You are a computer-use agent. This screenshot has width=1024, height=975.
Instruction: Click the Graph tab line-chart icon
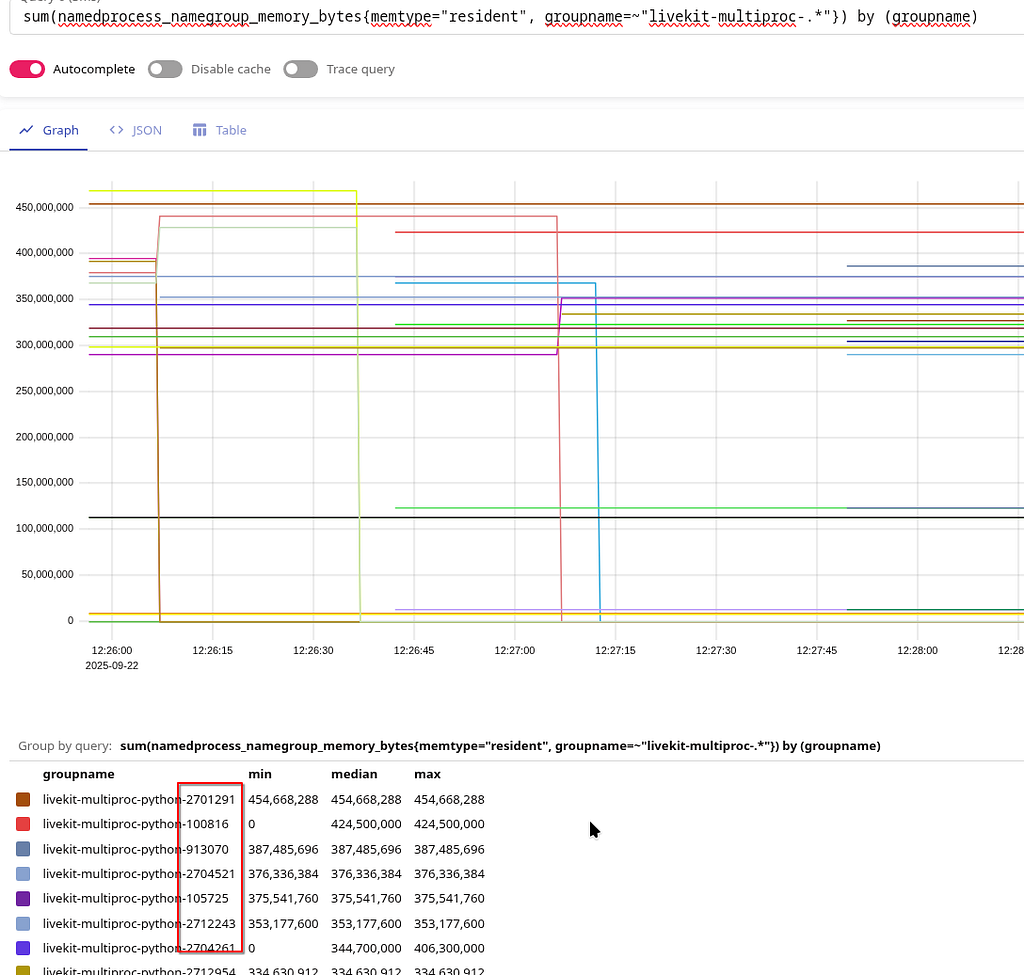(x=26, y=130)
